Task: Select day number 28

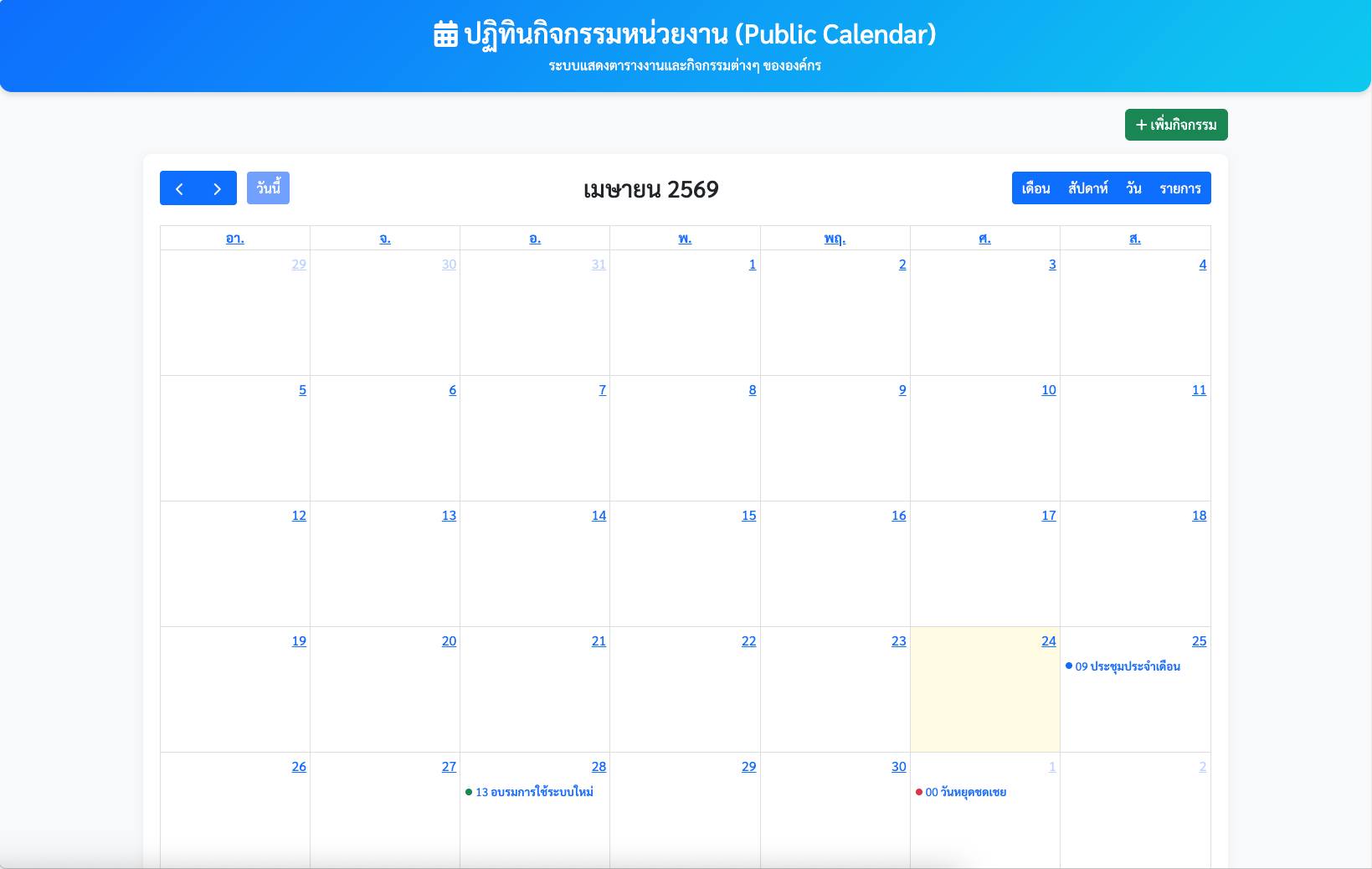Action: click(x=599, y=767)
